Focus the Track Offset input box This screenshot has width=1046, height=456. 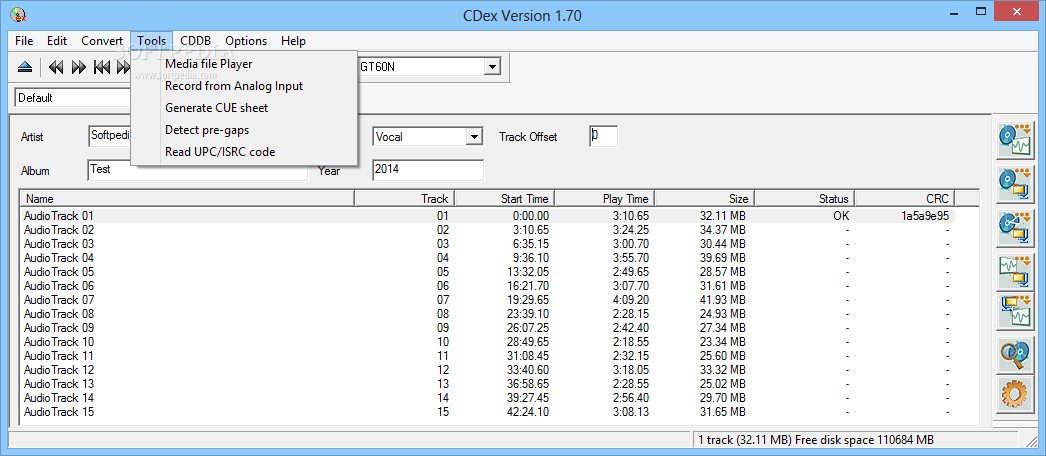(603, 136)
